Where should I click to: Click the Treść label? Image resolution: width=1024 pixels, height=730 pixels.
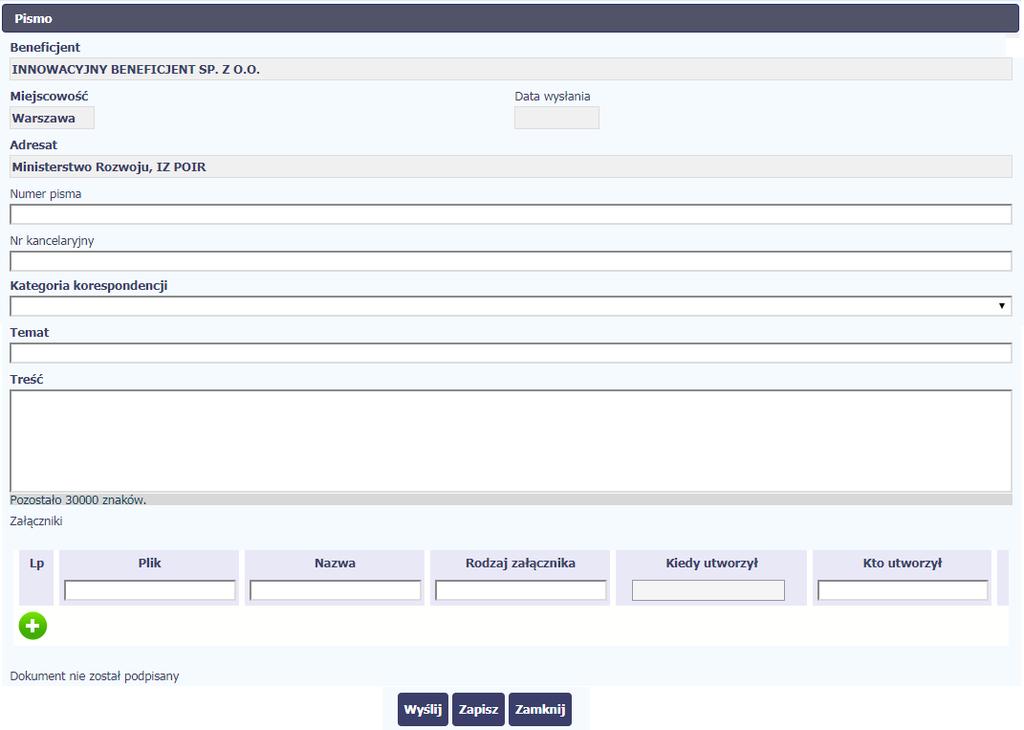coord(27,379)
